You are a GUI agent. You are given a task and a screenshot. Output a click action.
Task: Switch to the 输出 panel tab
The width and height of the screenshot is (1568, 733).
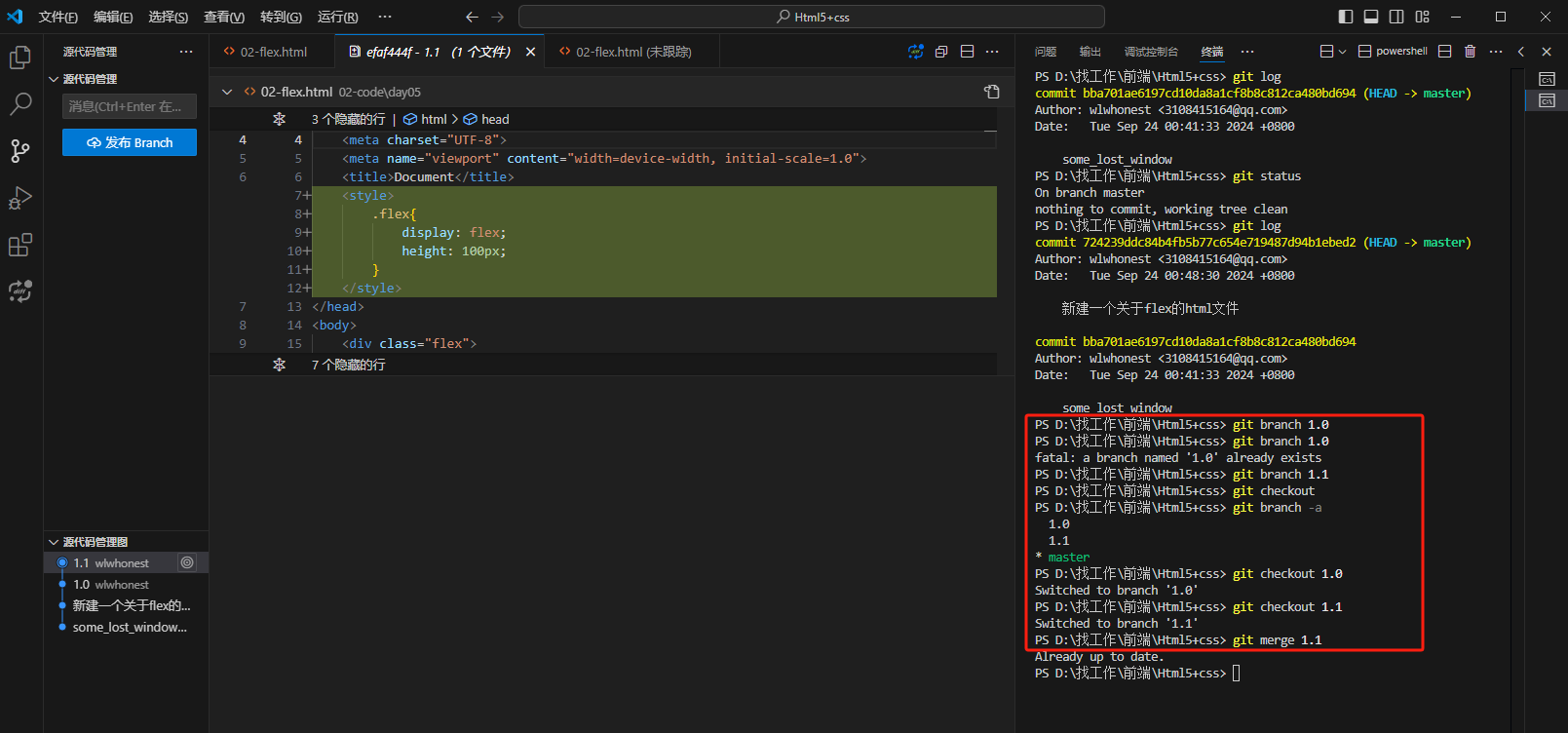(1090, 52)
